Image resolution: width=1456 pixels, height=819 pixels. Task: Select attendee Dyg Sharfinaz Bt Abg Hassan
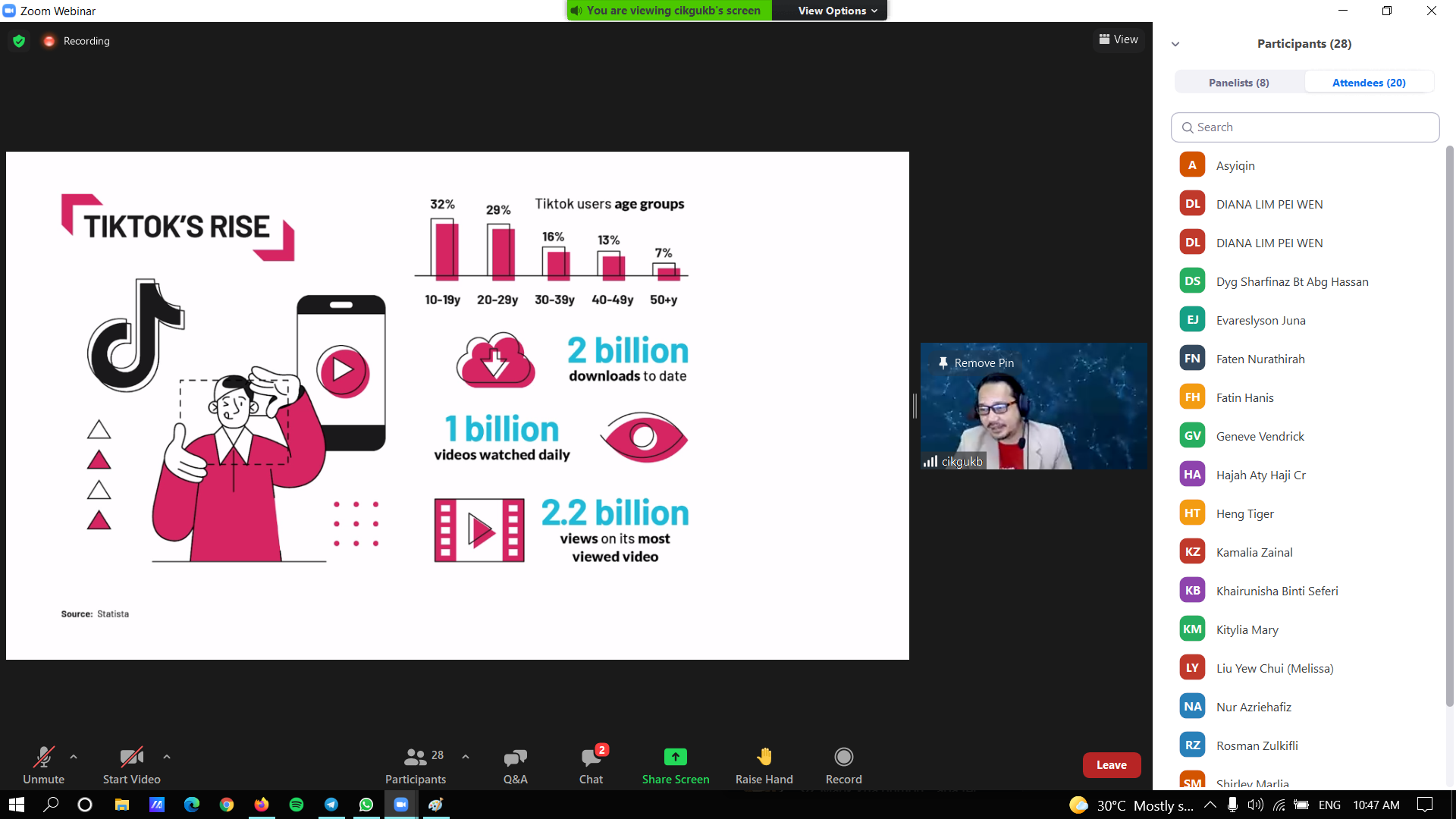(x=1304, y=281)
